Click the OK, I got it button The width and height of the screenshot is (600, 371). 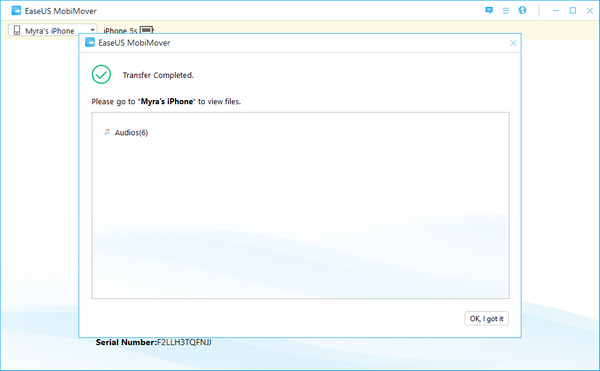point(486,318)
